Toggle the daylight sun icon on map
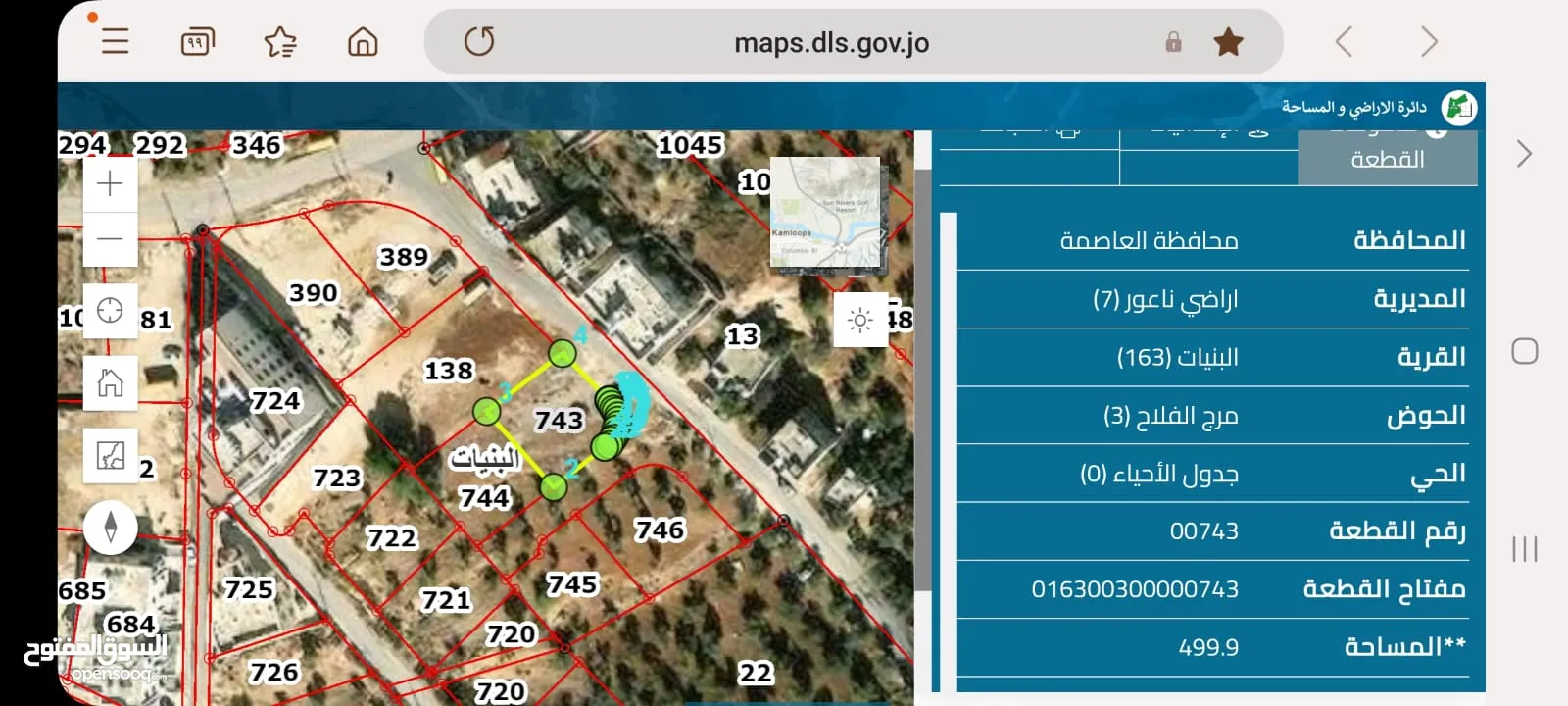 click(859, 320)
